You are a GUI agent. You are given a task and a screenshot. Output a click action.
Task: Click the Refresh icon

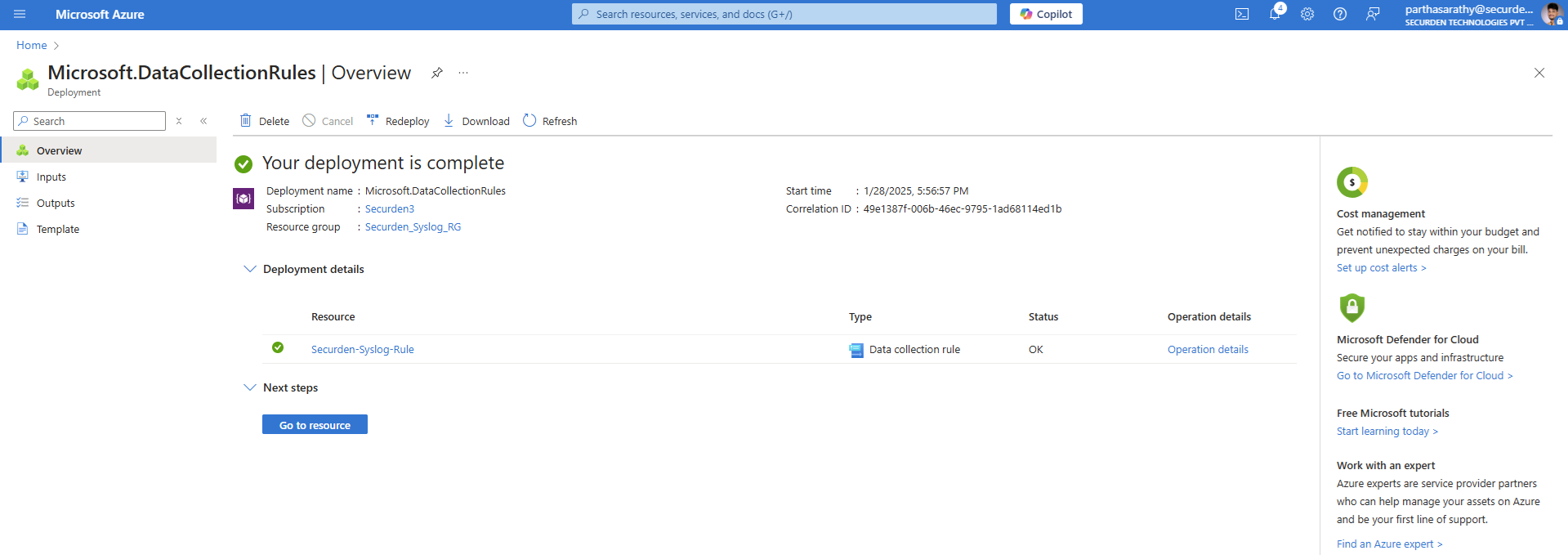pyautogui.click(x=529, y=120)
